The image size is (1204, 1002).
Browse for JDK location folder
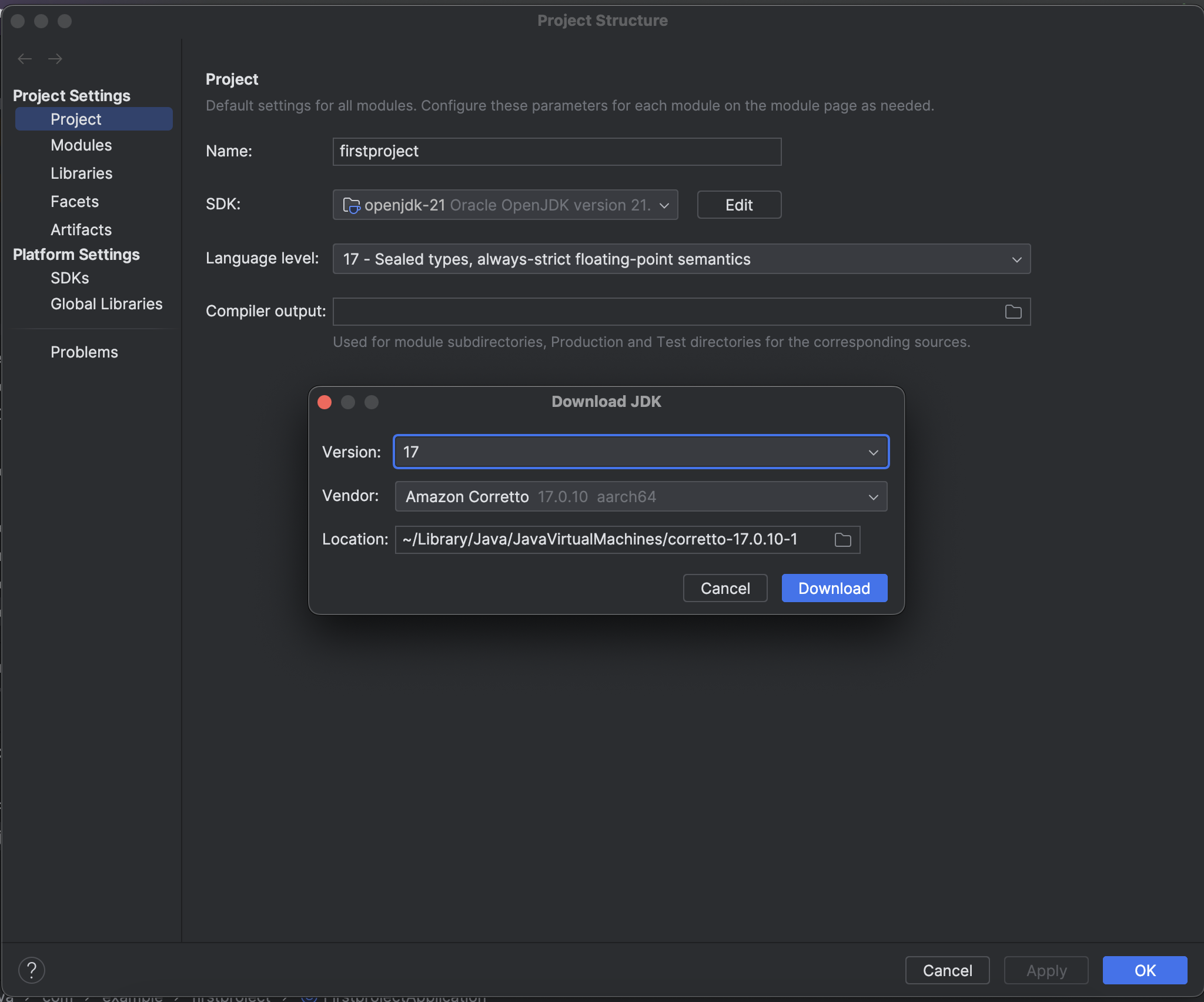pyautogui.click(x=842, y=540)
